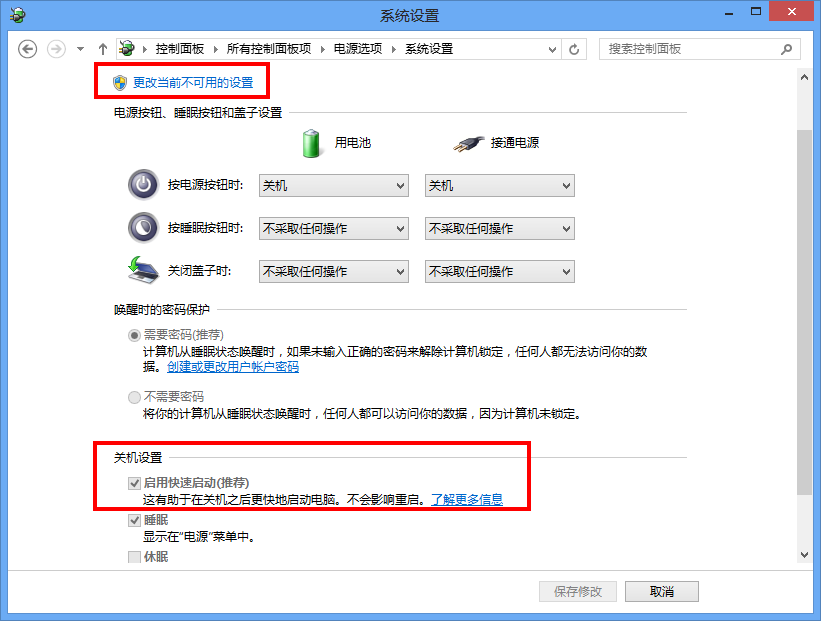Refresh the control panel page
This screenshot has width=821, height=621.
(574, 49)
